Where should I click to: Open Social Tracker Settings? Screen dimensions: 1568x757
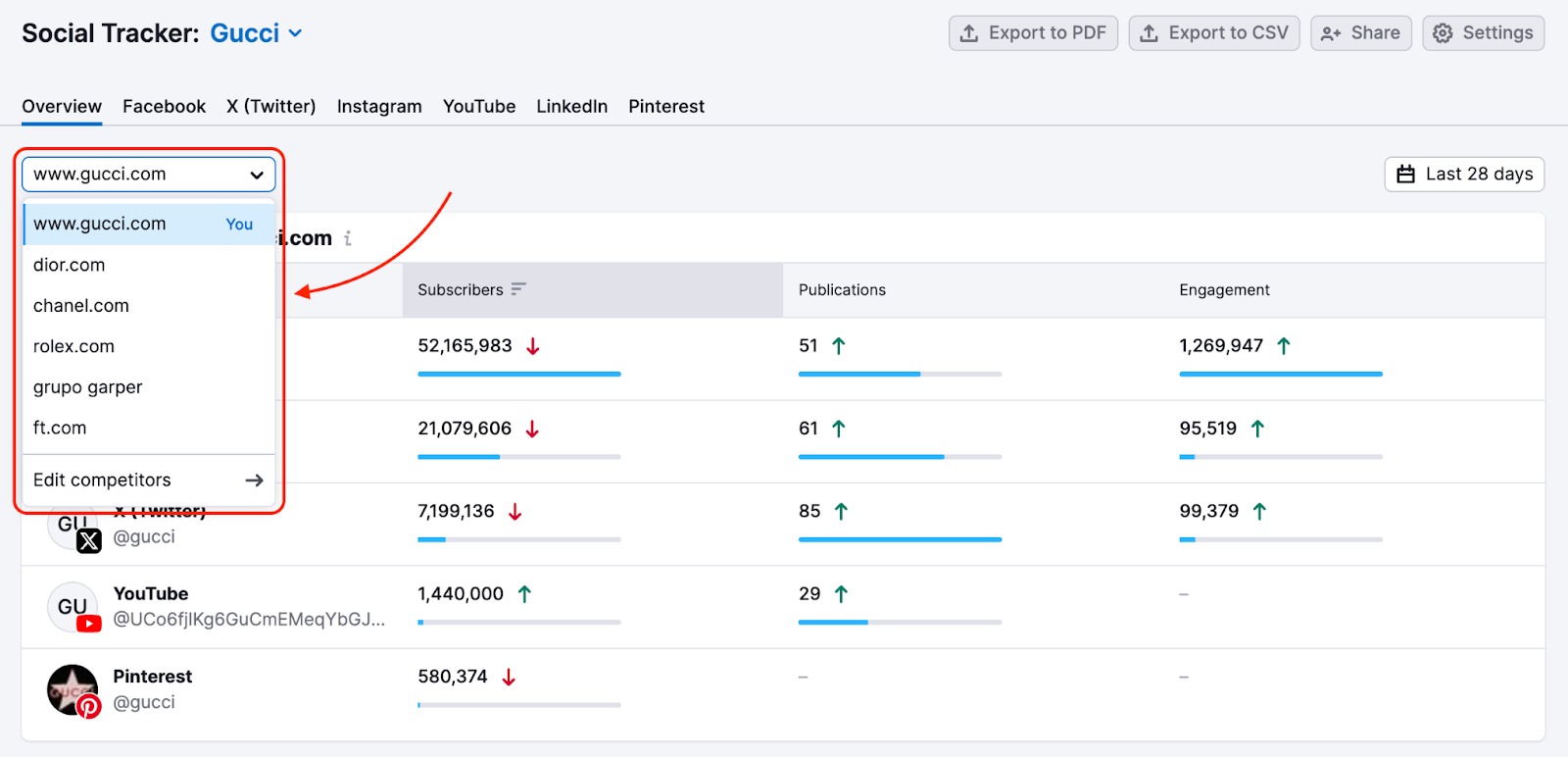click(1483, 33)
